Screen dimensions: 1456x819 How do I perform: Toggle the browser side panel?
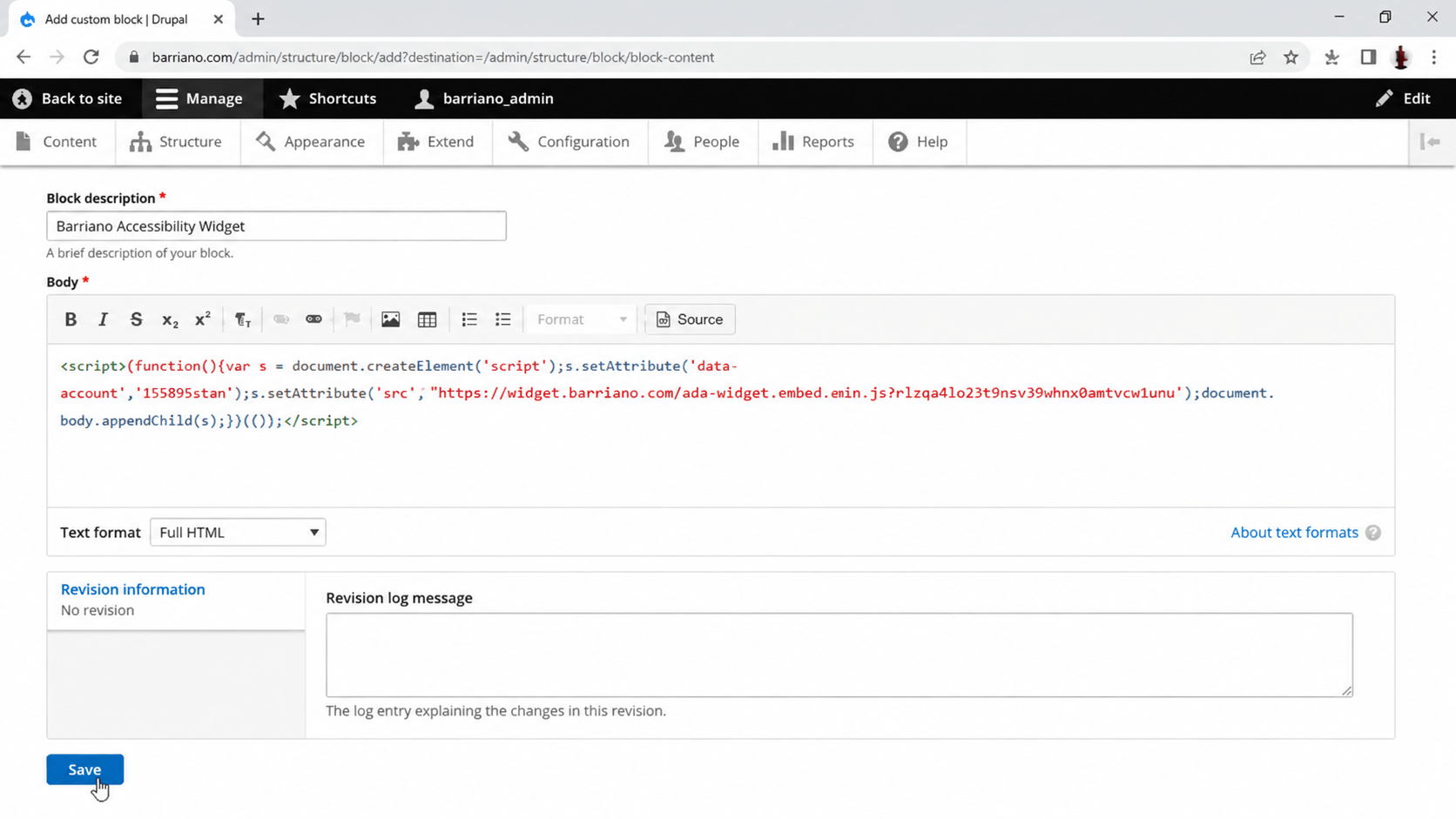pos(1368,57)
